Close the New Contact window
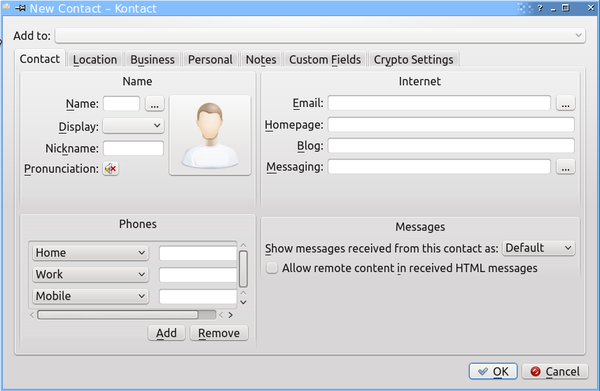Screen dimensions: 600x391 (590, 8)
